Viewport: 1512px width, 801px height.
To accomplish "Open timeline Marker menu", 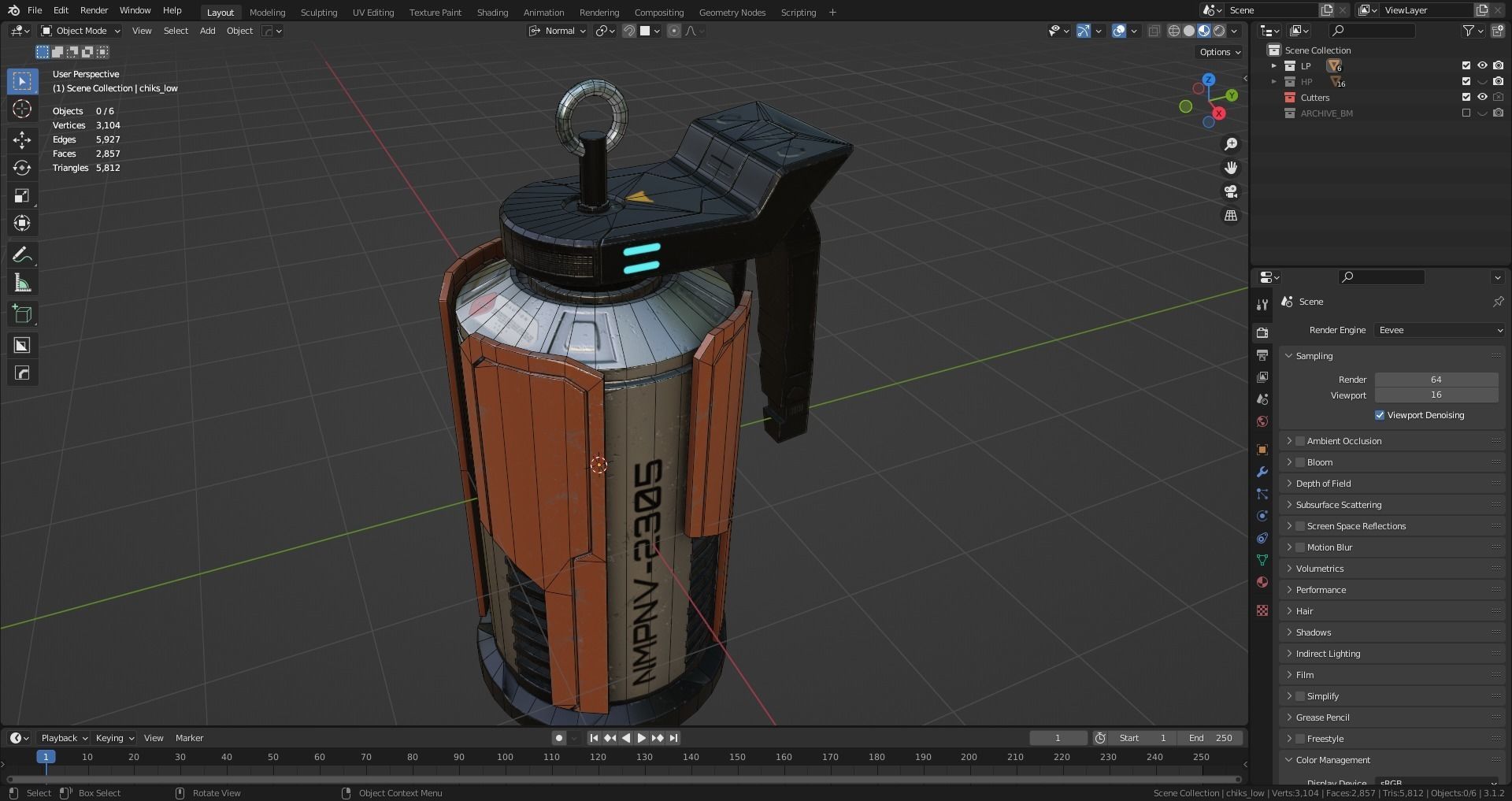I will click(189, 738).
